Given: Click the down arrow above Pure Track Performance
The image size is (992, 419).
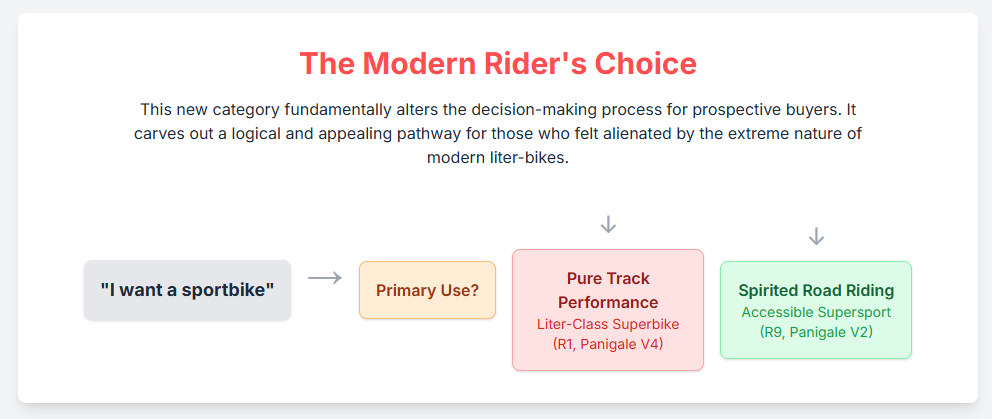Looking at the screenshot, I should coord(608,224).
